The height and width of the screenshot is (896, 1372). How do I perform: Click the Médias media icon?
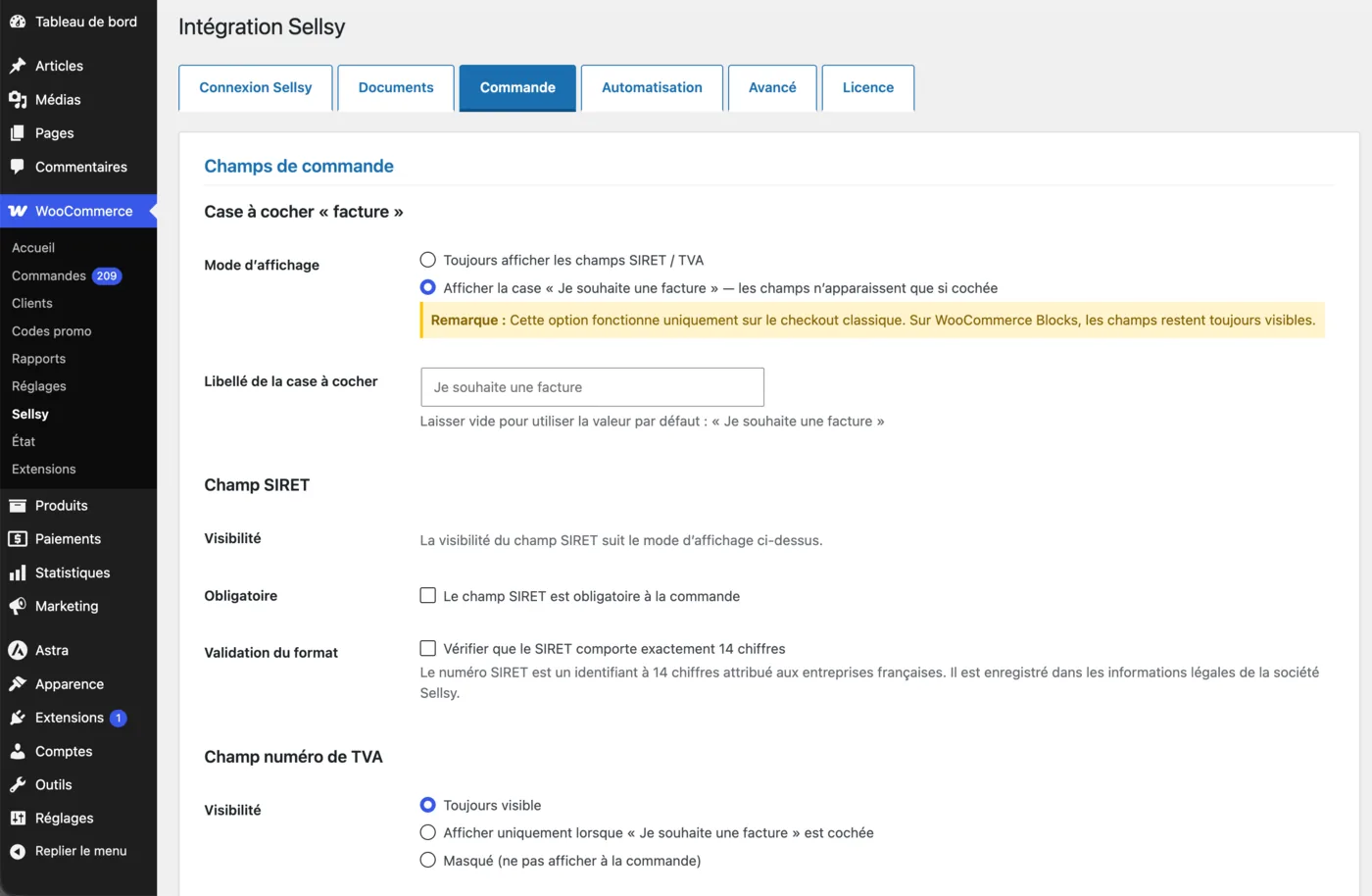[18, 99]
